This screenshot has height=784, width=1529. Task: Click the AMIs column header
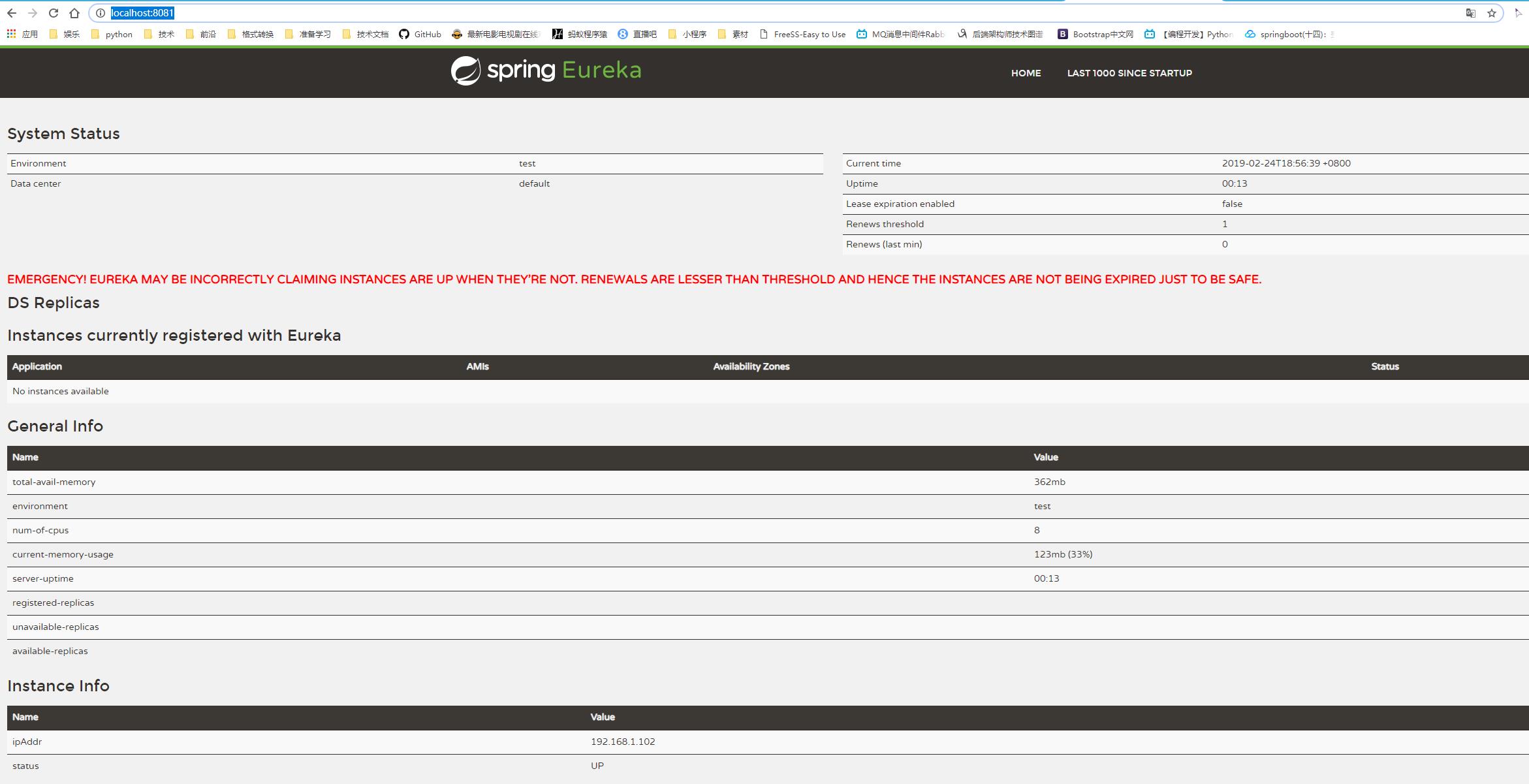click(477, 366)
